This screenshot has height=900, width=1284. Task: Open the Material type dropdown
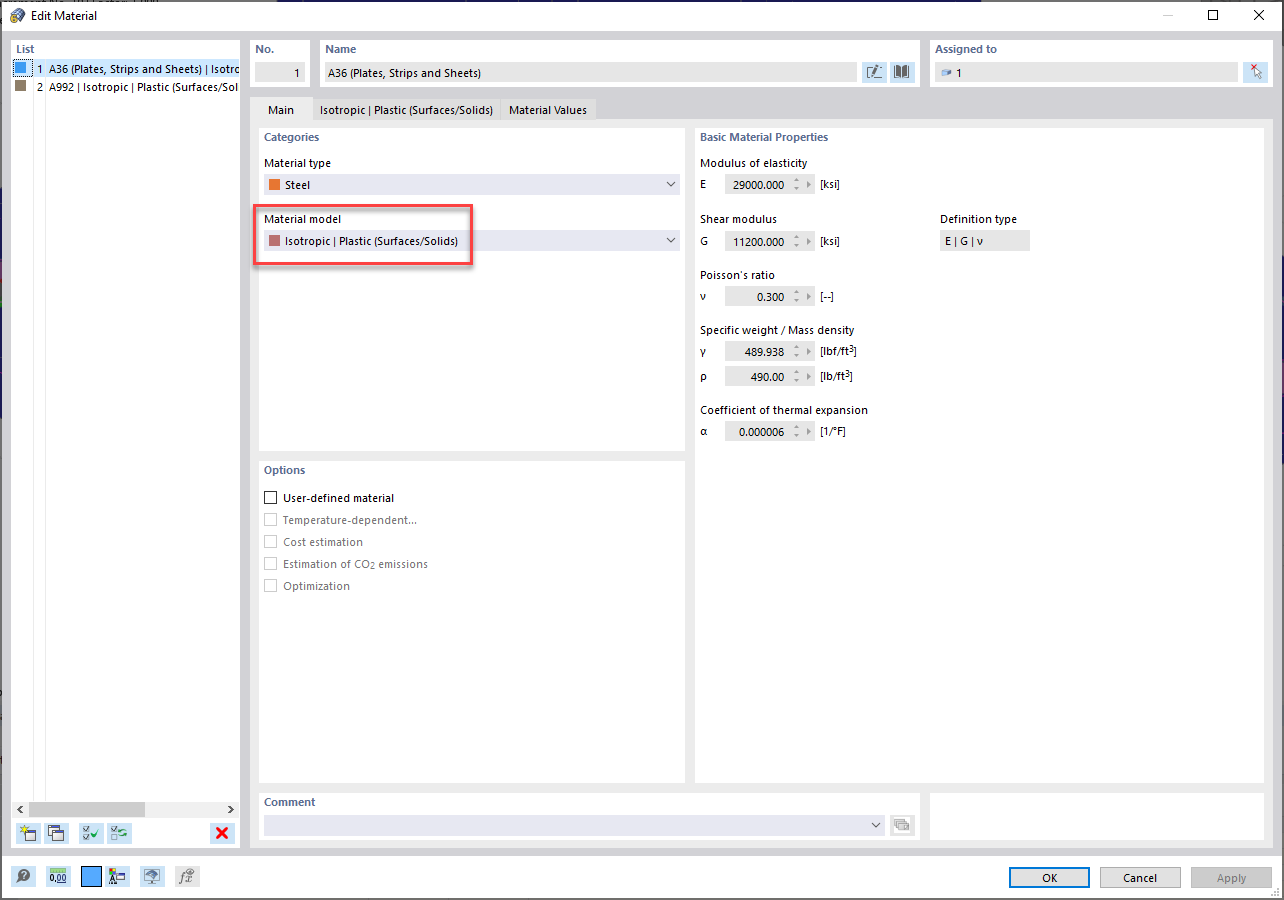(x=670, y=184)
